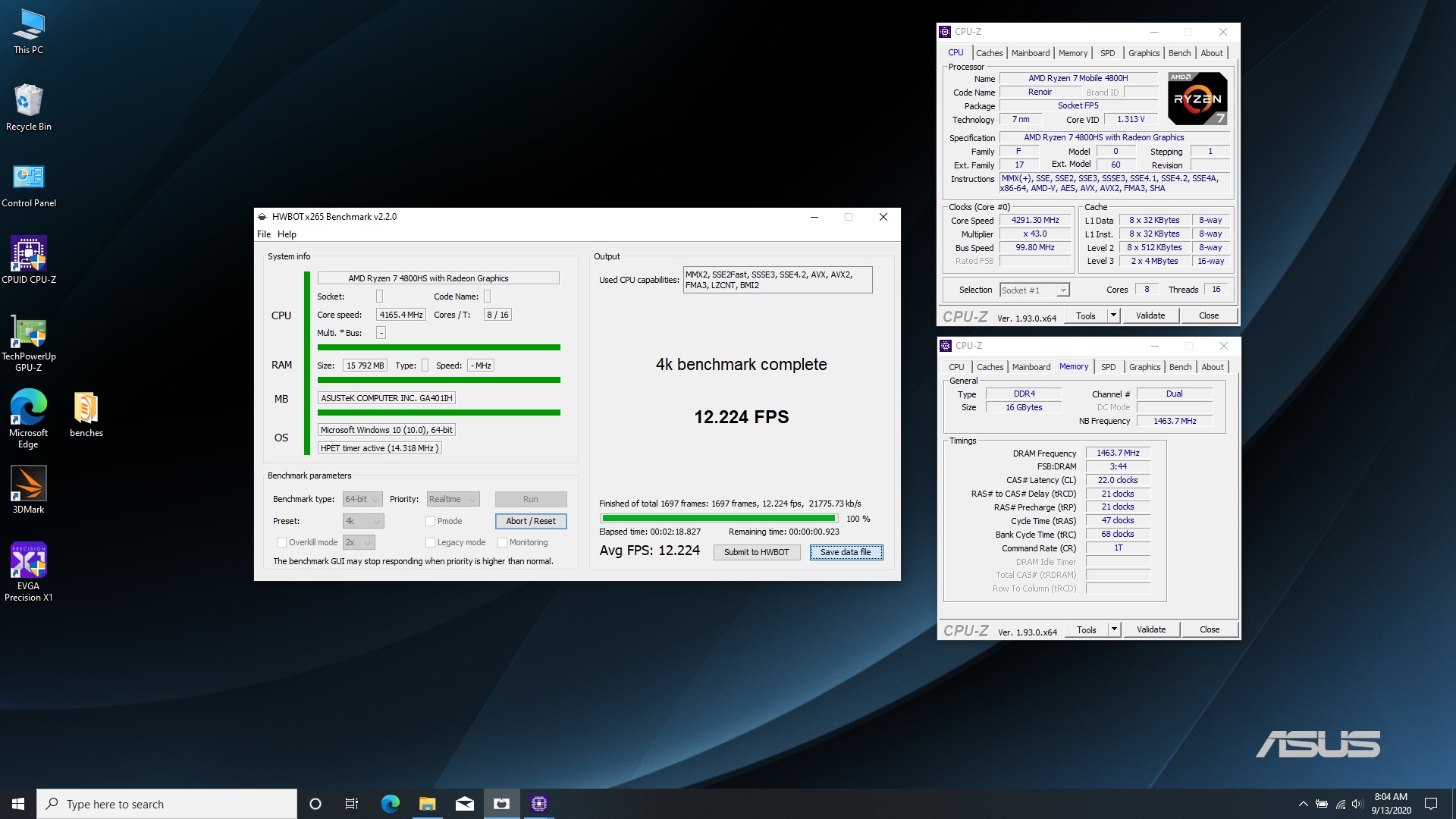Open About tab in bottom CPU-Z window
The height and width of the screenshot is (819, 1456).
coord(1213,367)
